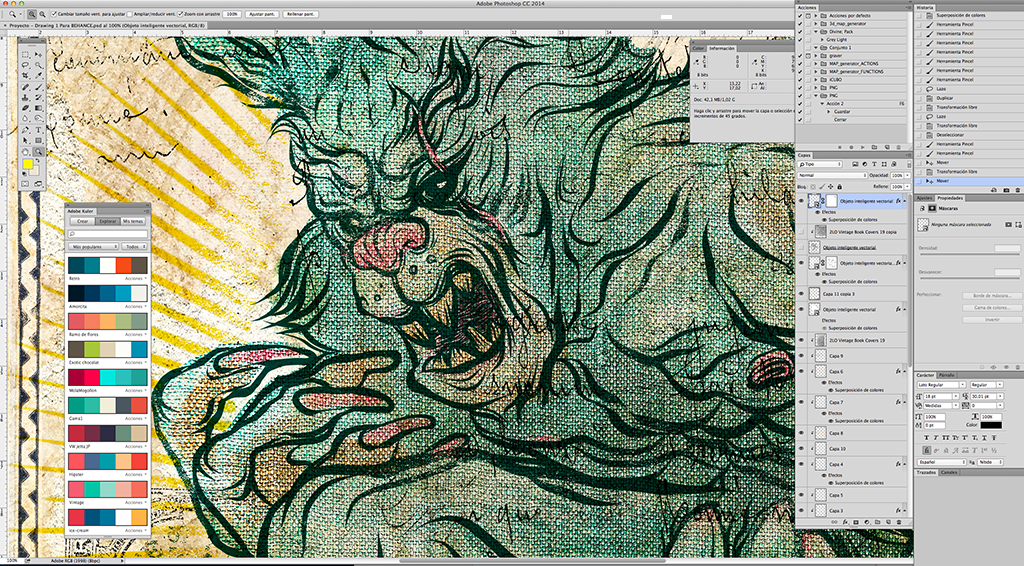Delete current state with Historia trash icon

click(1017, 190)
